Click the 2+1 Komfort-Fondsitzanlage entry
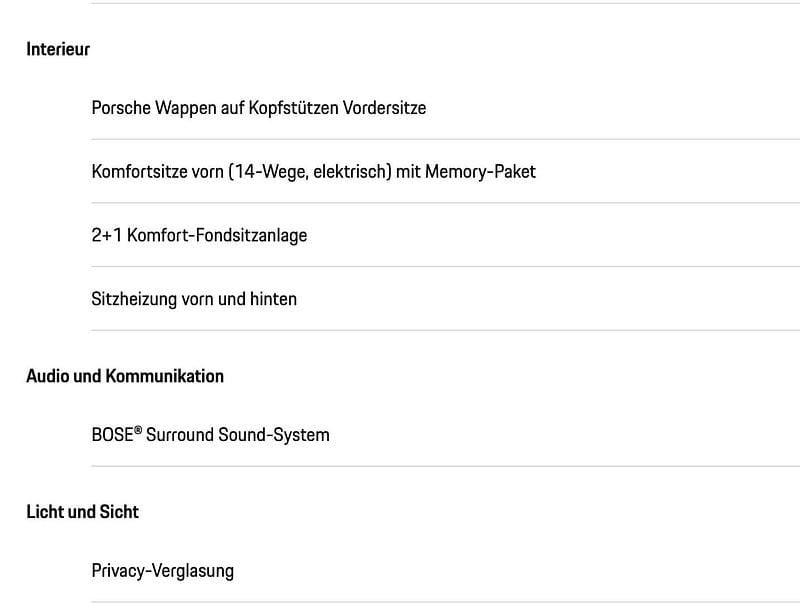Viewport: 800px width, 603px height. (x=199, y=235)
